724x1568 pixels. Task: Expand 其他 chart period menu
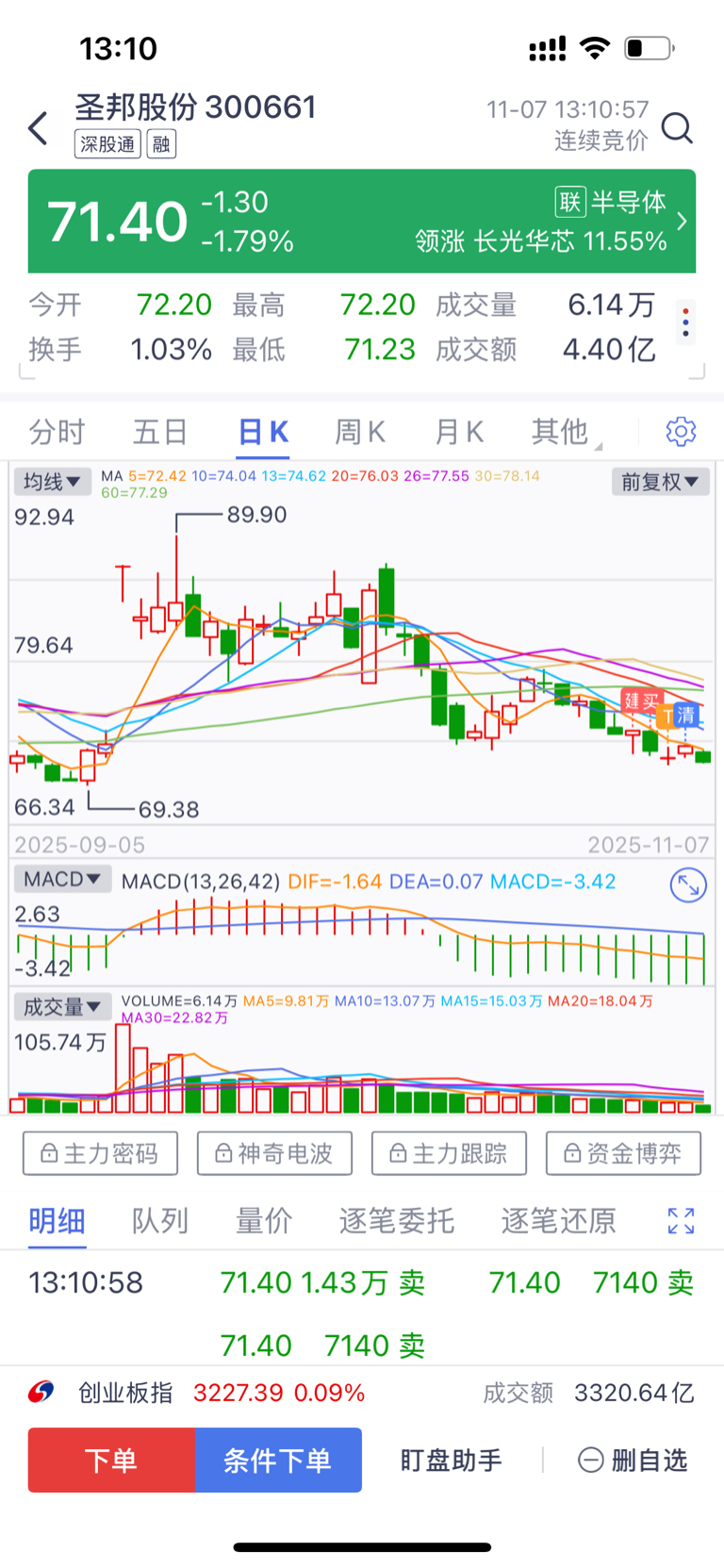click(x=566, y=432)
